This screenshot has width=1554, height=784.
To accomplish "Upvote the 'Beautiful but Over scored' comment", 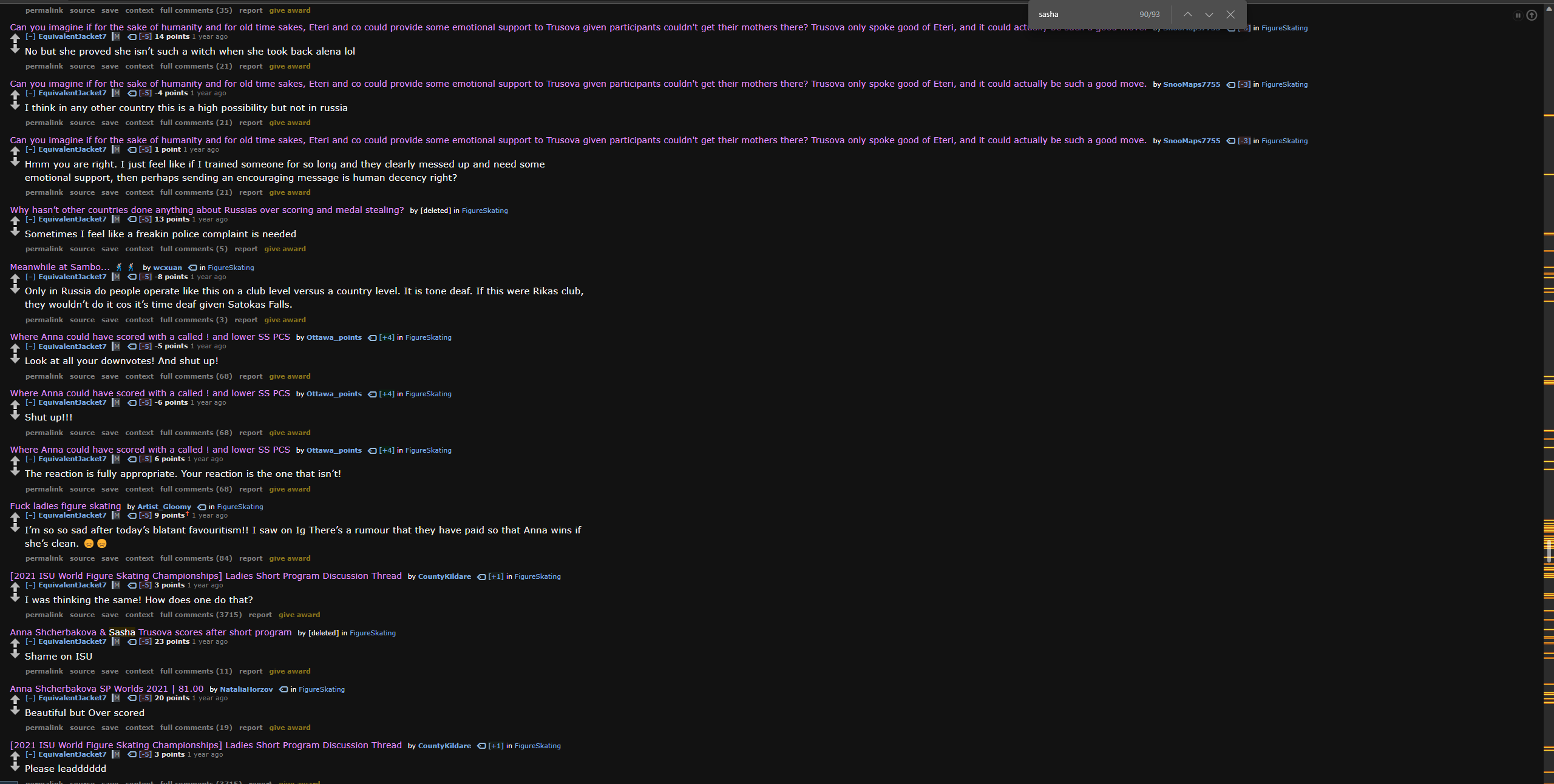I will pyautogui.click(x=15, y=700).
